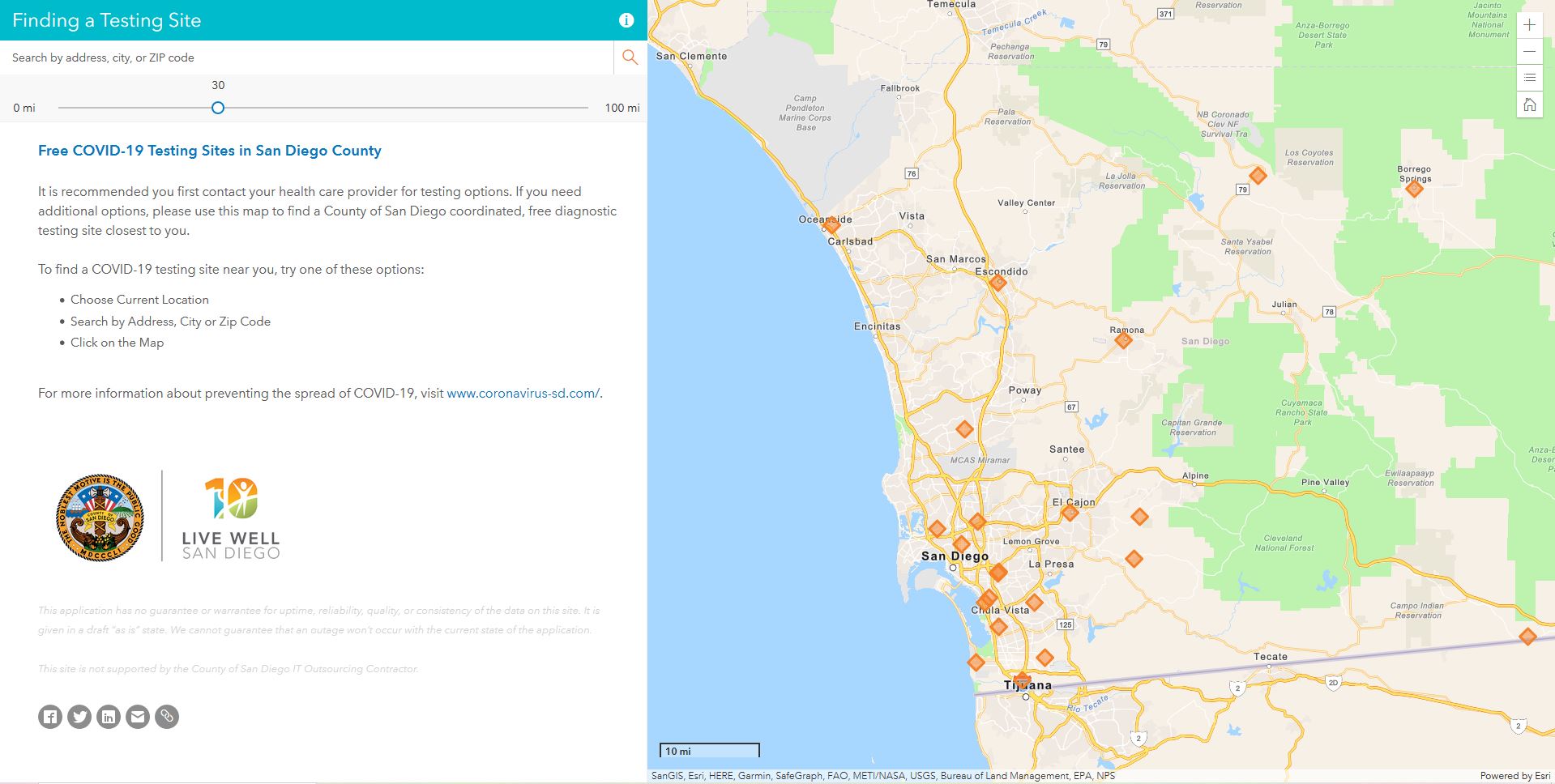Viewport: 1555px width, 784px height.
Task: Share the page via email icon
Action: pyautogui.click(x=138, y=717)
